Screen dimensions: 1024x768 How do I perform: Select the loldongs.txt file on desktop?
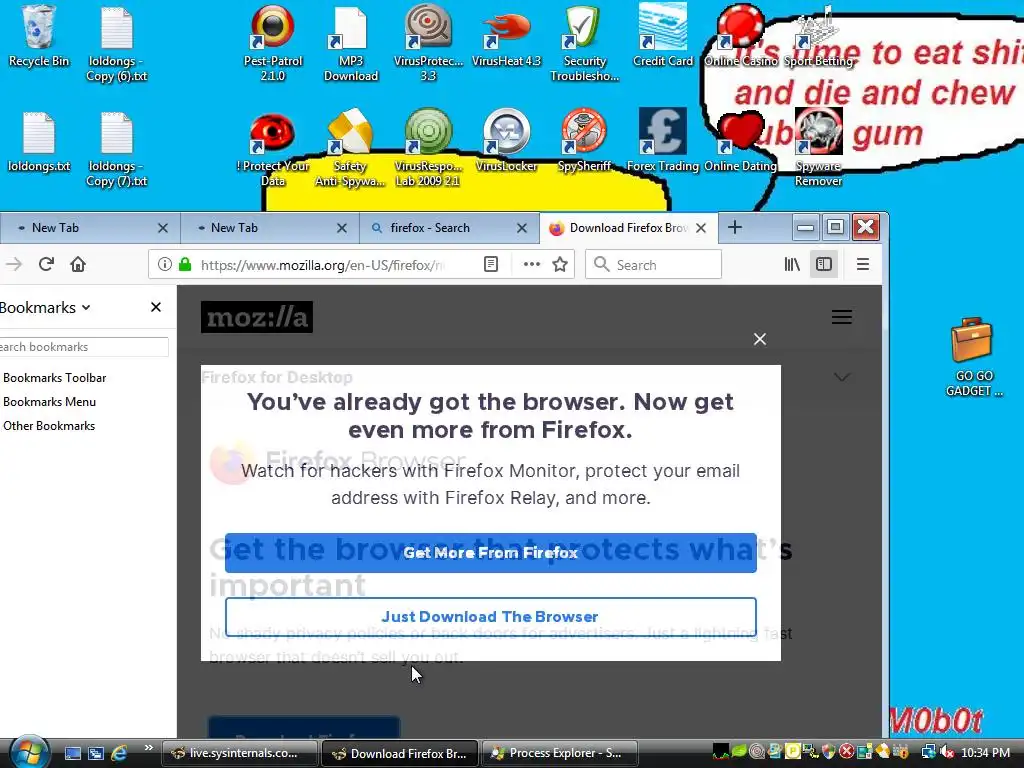(x=39, y=142)
